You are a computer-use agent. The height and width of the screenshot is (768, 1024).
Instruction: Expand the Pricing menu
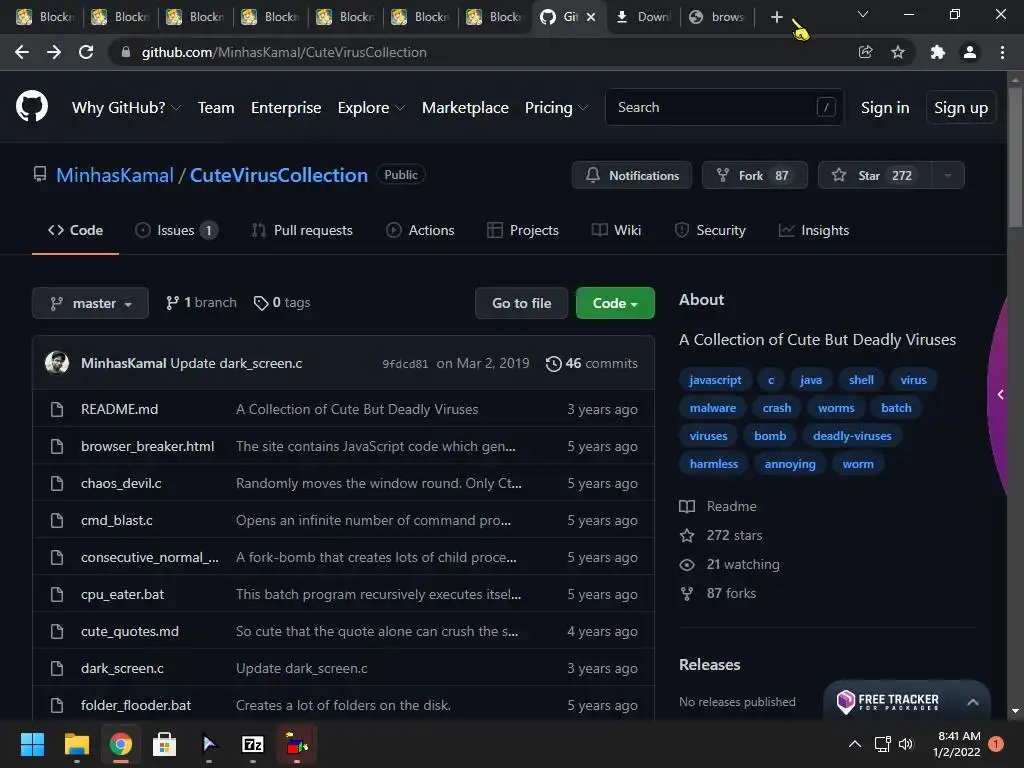pos(556,108)
